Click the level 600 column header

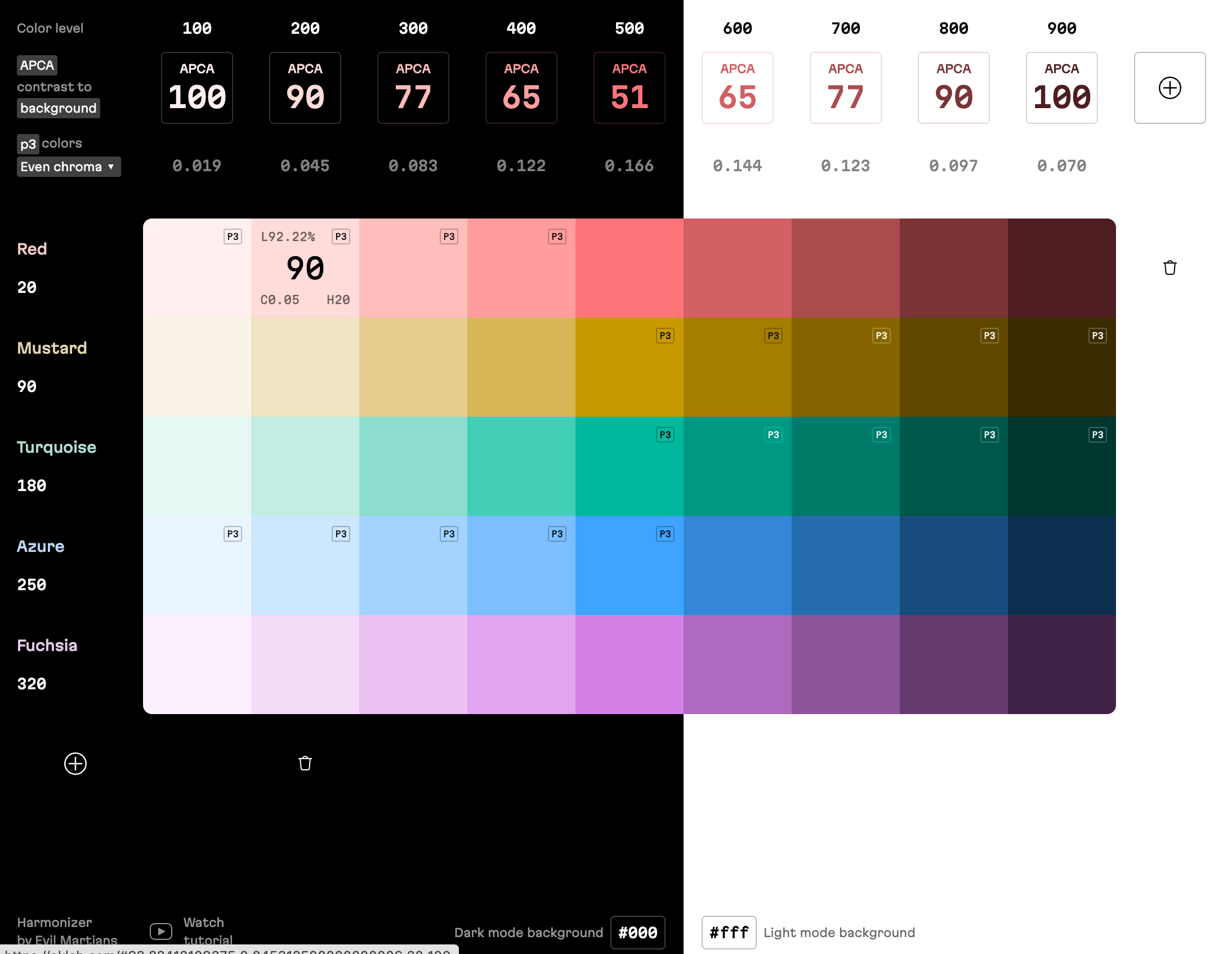tap(736, 28)
